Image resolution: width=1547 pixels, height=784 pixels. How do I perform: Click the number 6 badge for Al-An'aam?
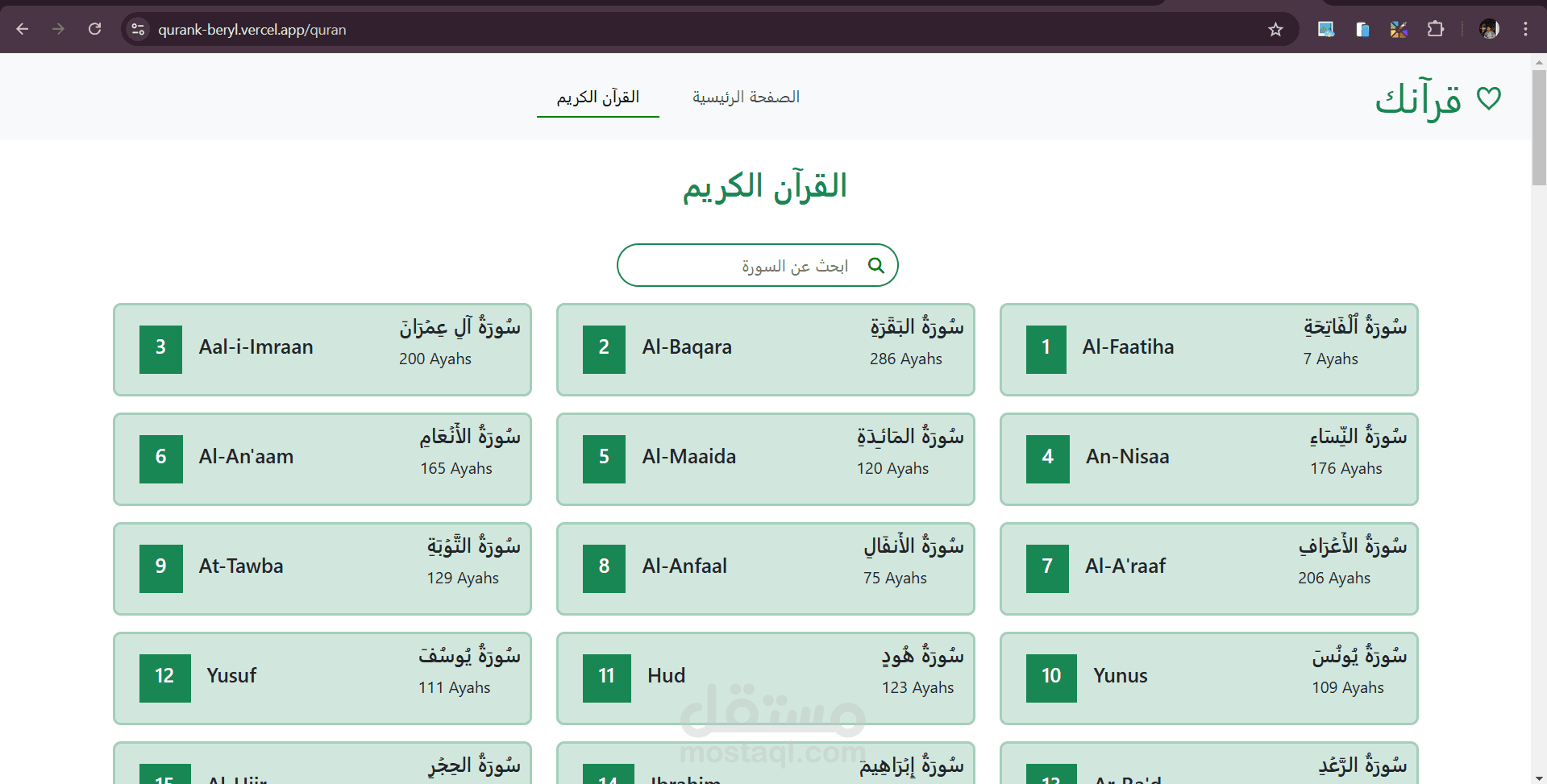(x=161, y=458)
